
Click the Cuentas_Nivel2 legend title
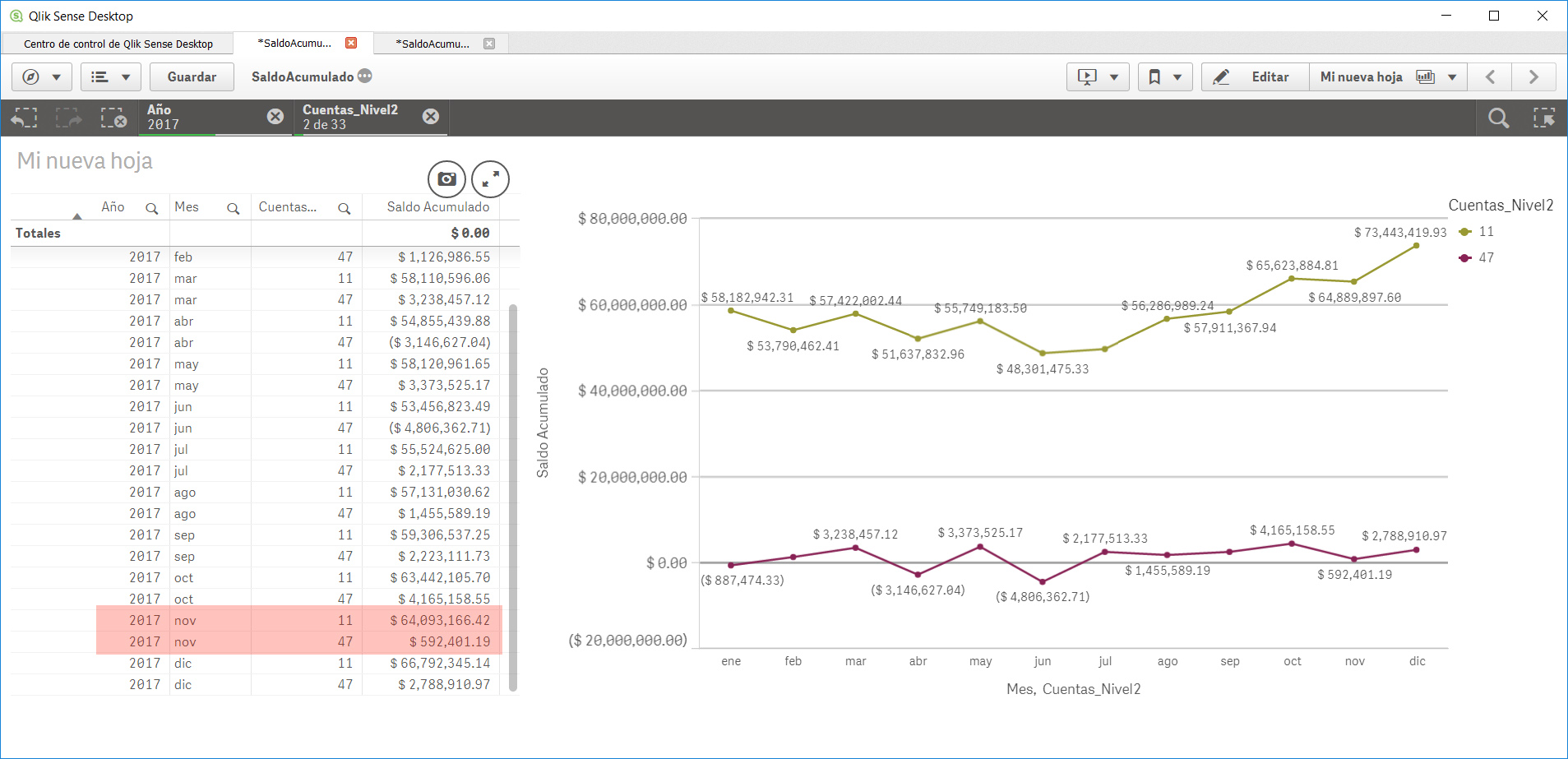click(x=1501, y=206)
